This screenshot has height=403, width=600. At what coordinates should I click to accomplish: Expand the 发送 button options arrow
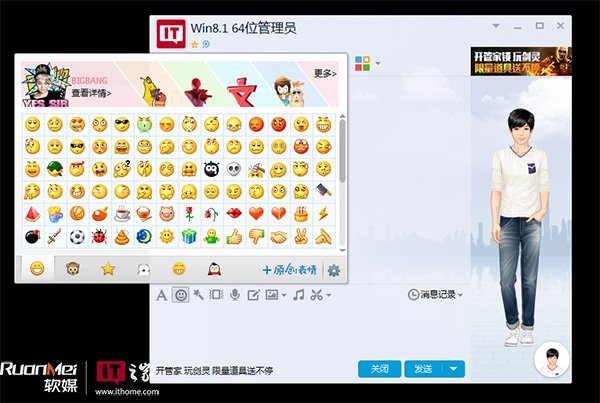pos(453,369)
